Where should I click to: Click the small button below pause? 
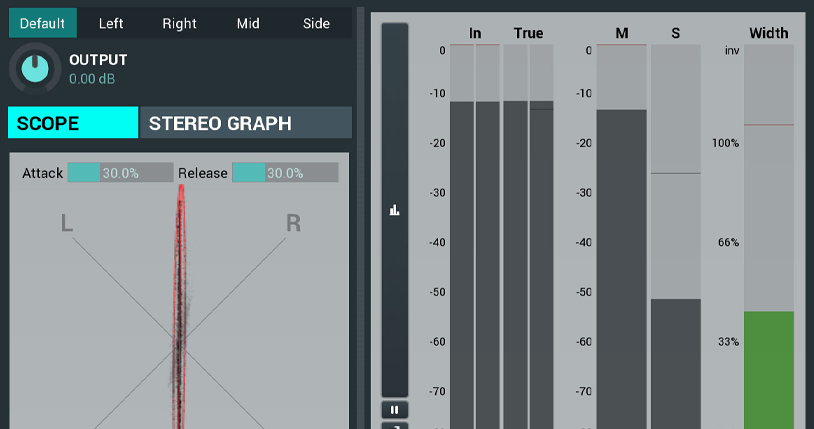[x=395, y=425]
